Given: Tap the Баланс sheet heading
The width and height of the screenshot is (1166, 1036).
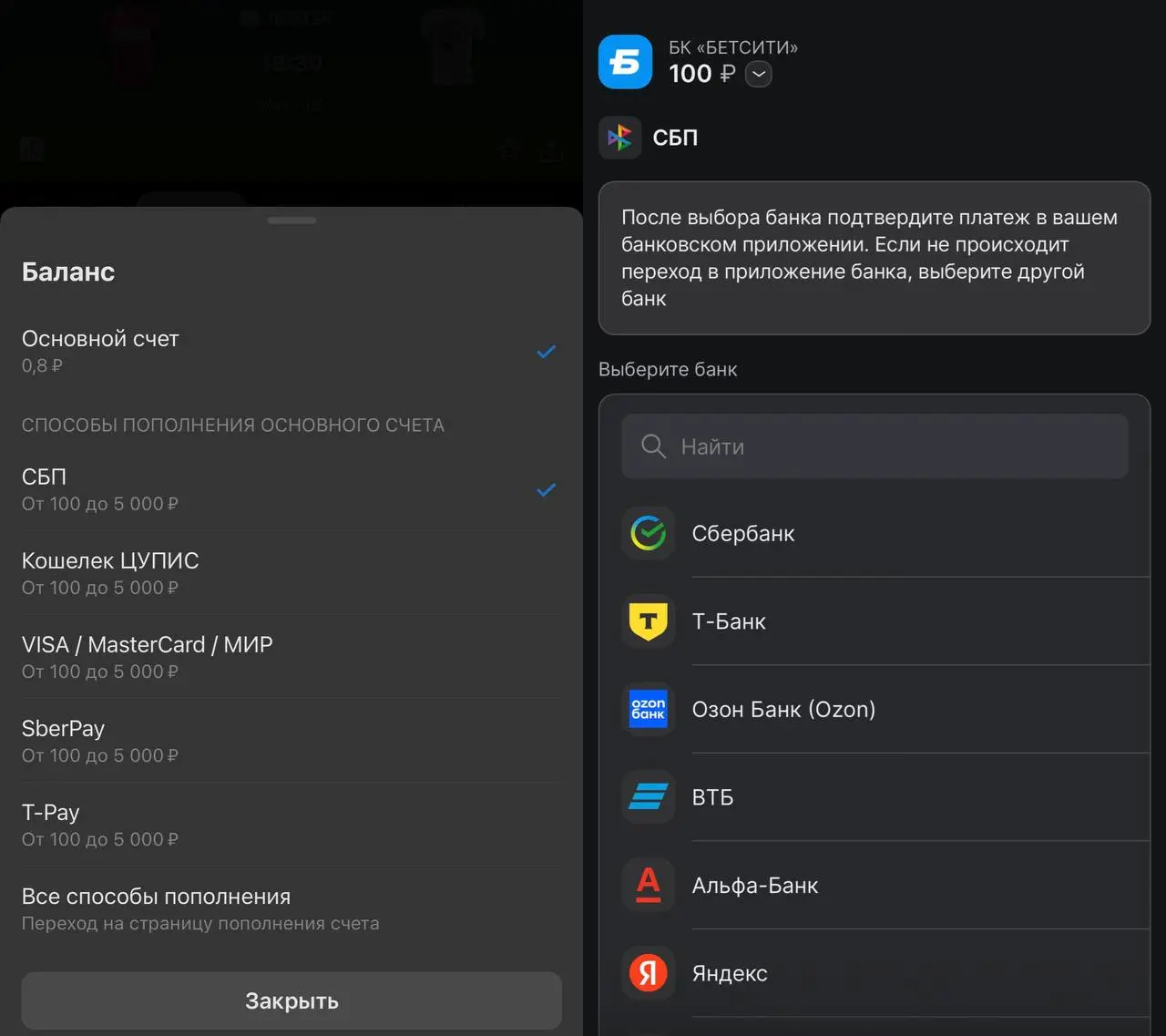Looking at the screenshot, I should click(x=68, y=272).
